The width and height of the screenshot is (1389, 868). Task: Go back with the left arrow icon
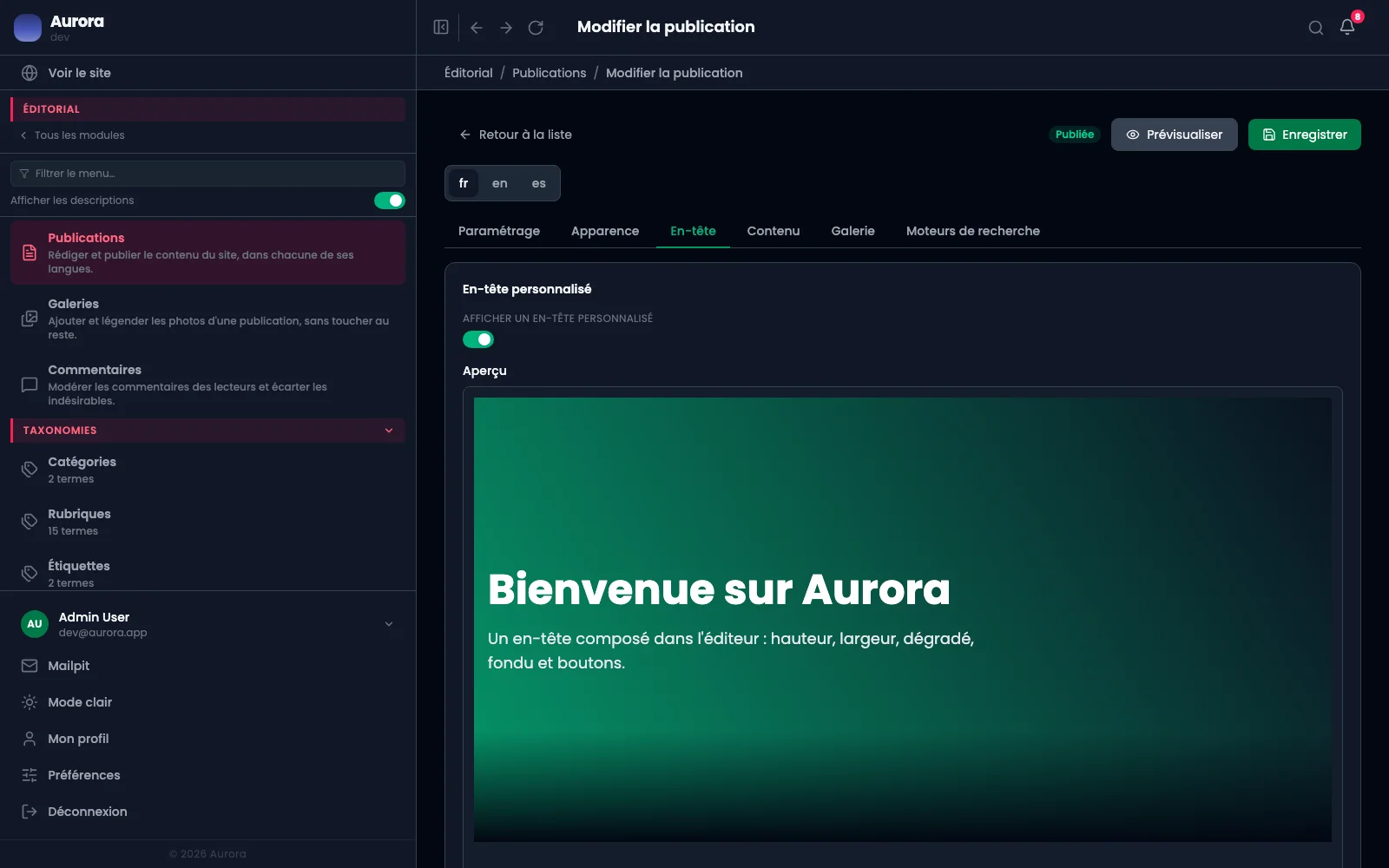[x=477, y=28]
